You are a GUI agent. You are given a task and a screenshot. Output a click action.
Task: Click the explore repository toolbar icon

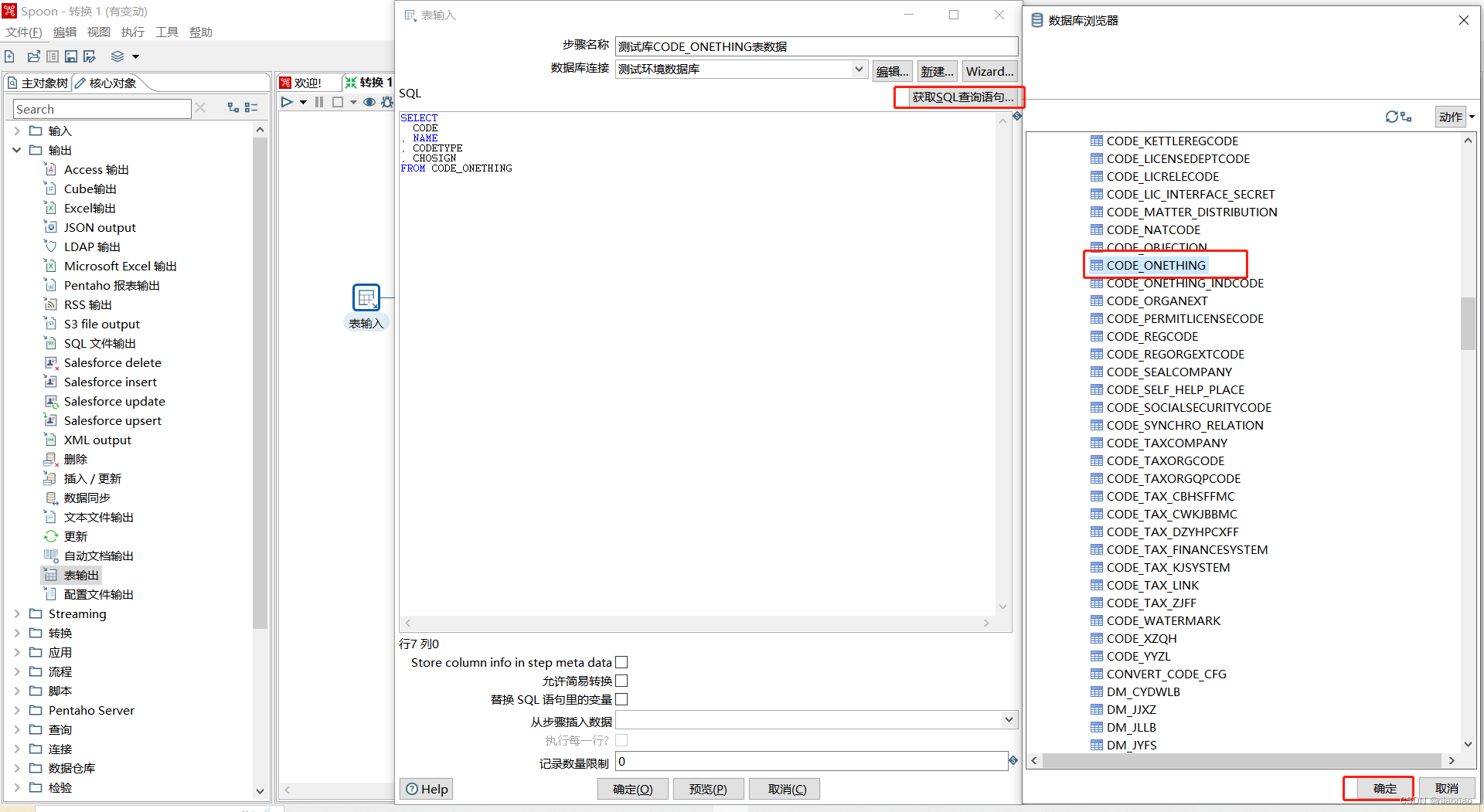(53, 56)
